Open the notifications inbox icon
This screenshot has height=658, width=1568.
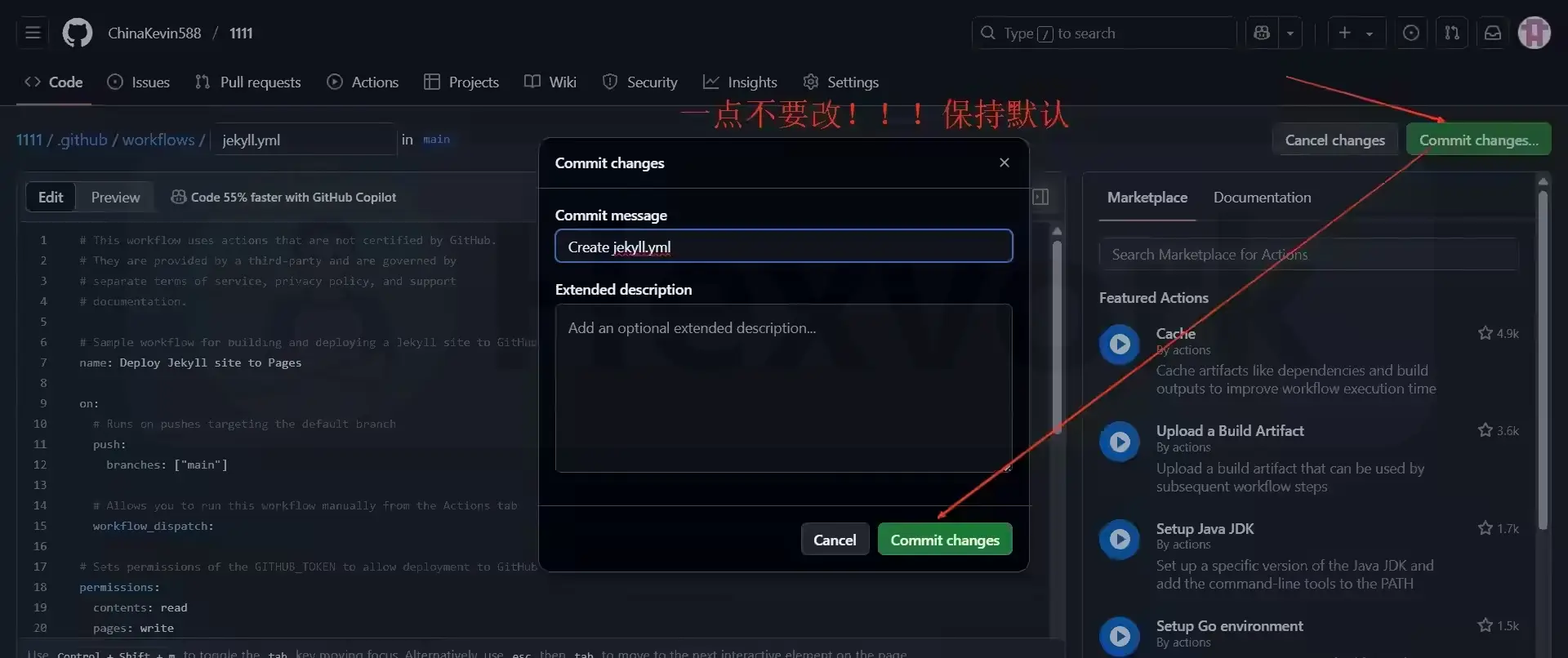1493,33
